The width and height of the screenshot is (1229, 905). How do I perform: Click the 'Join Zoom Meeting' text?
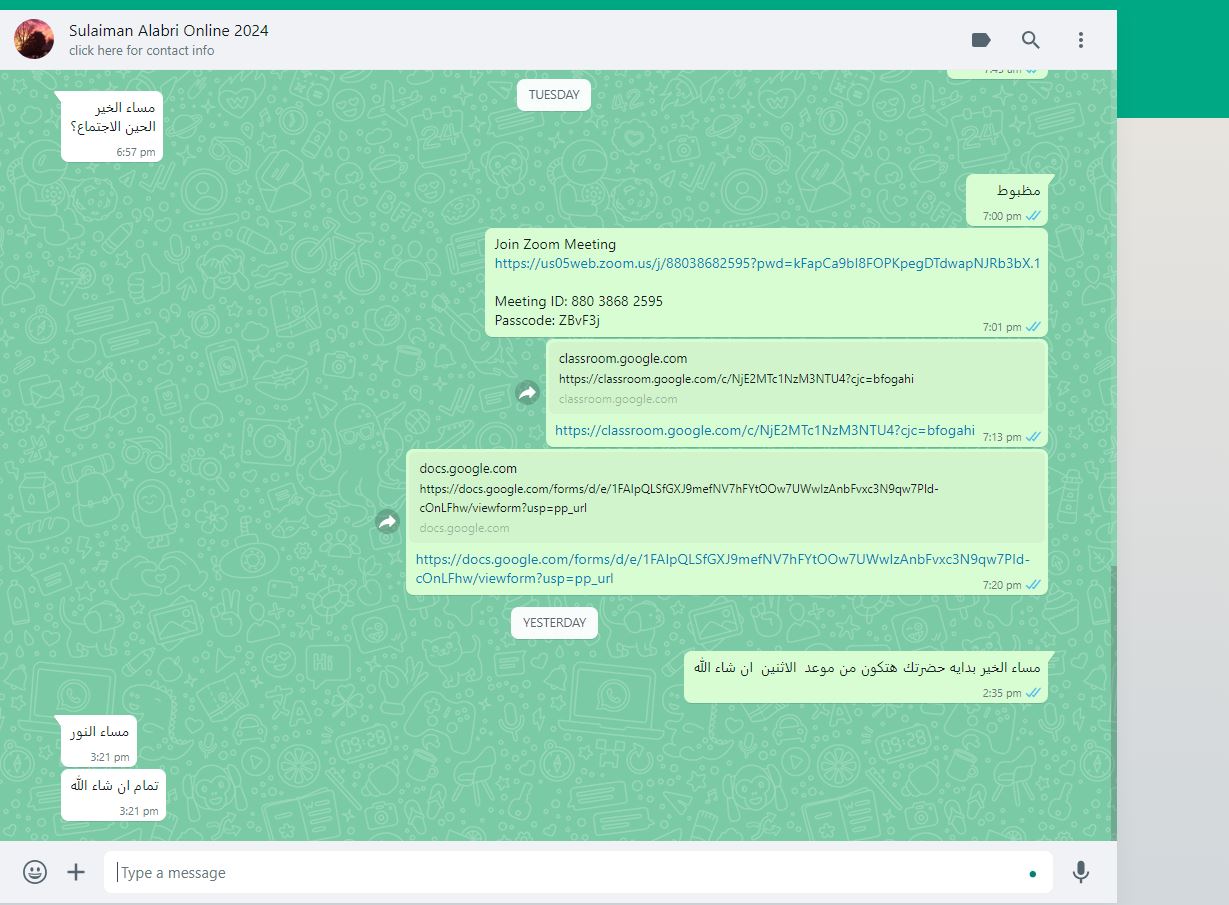(555, 244)
